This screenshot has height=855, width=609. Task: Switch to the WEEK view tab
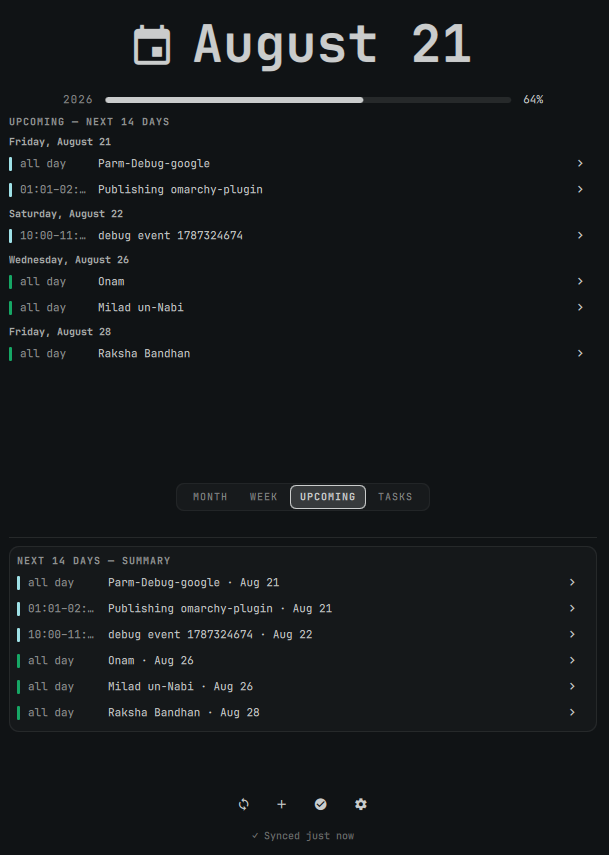263,497
